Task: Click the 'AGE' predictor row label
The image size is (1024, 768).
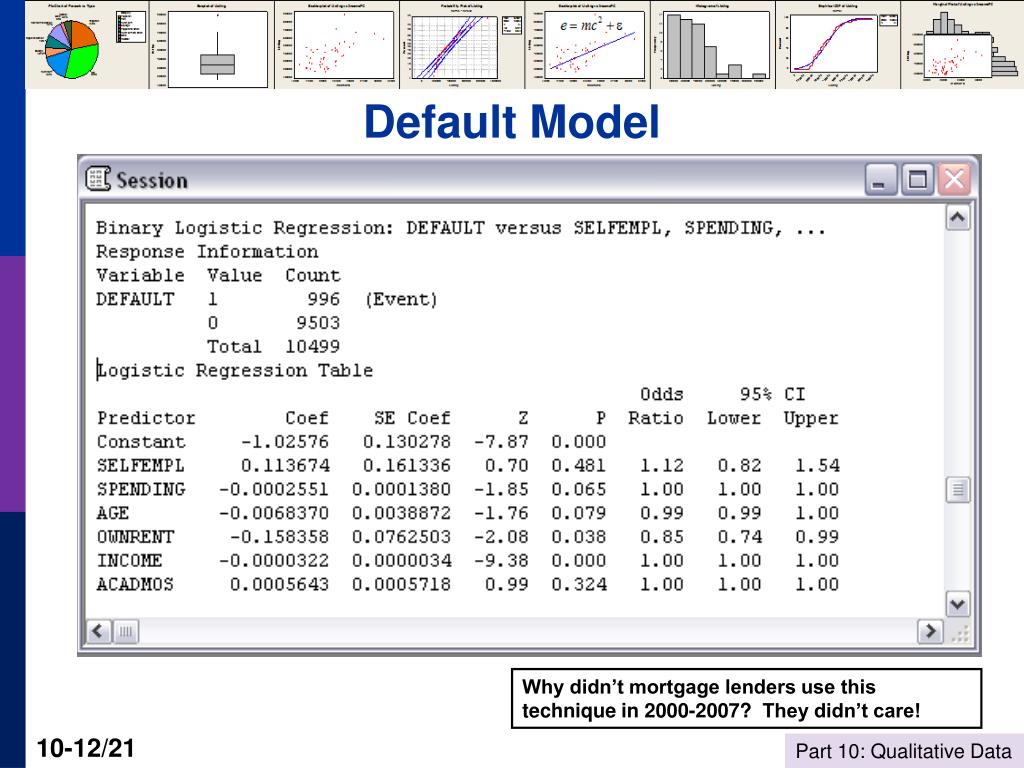Action: pos(113,513)
